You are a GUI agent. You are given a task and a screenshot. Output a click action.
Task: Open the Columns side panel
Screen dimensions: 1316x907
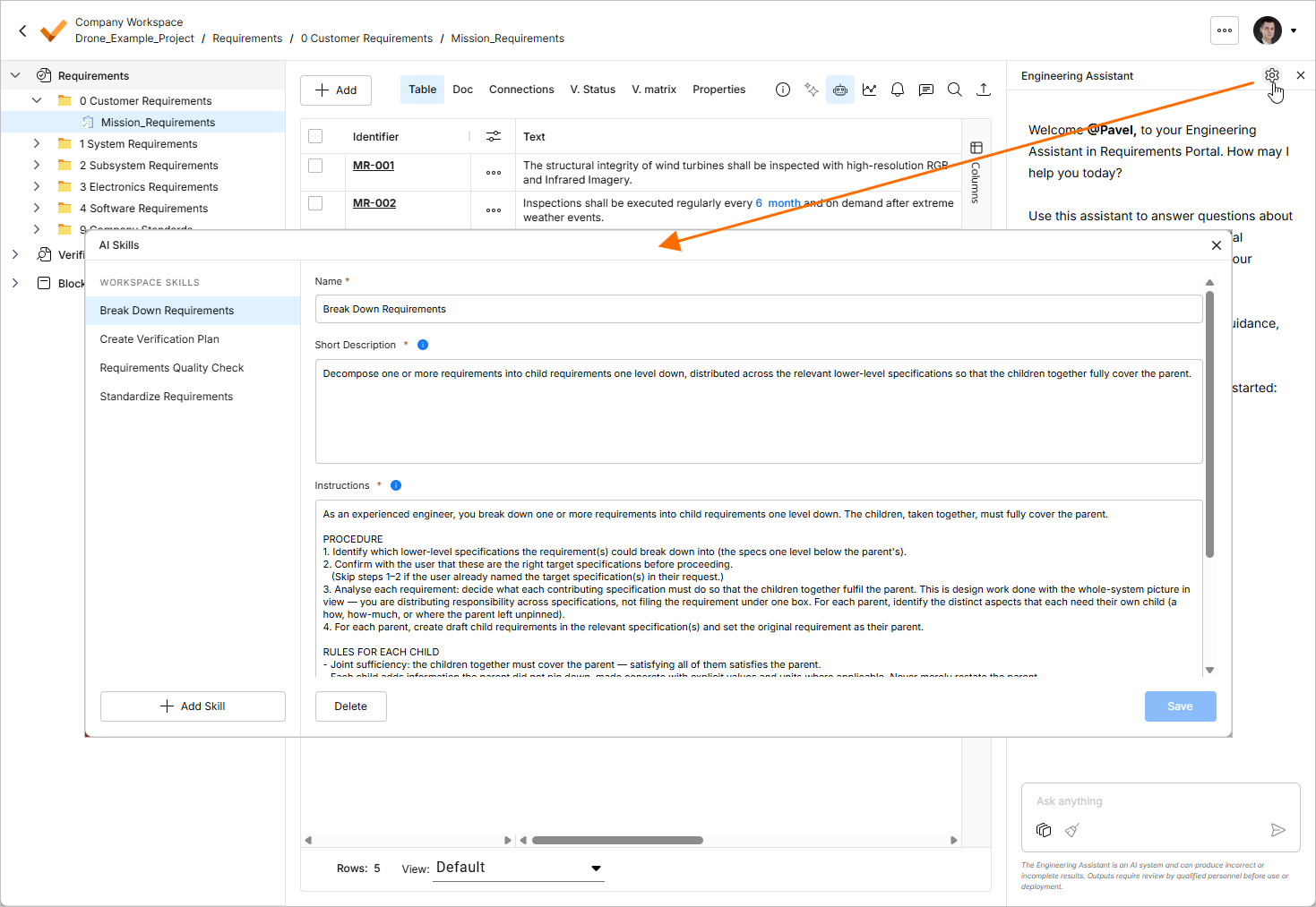click(976, 173)
